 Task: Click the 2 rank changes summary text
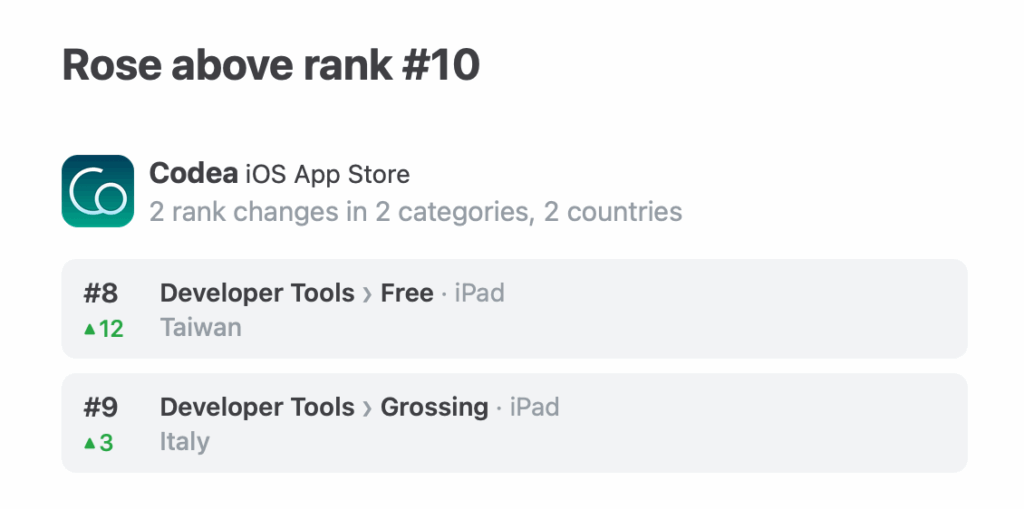coord(416,212)
